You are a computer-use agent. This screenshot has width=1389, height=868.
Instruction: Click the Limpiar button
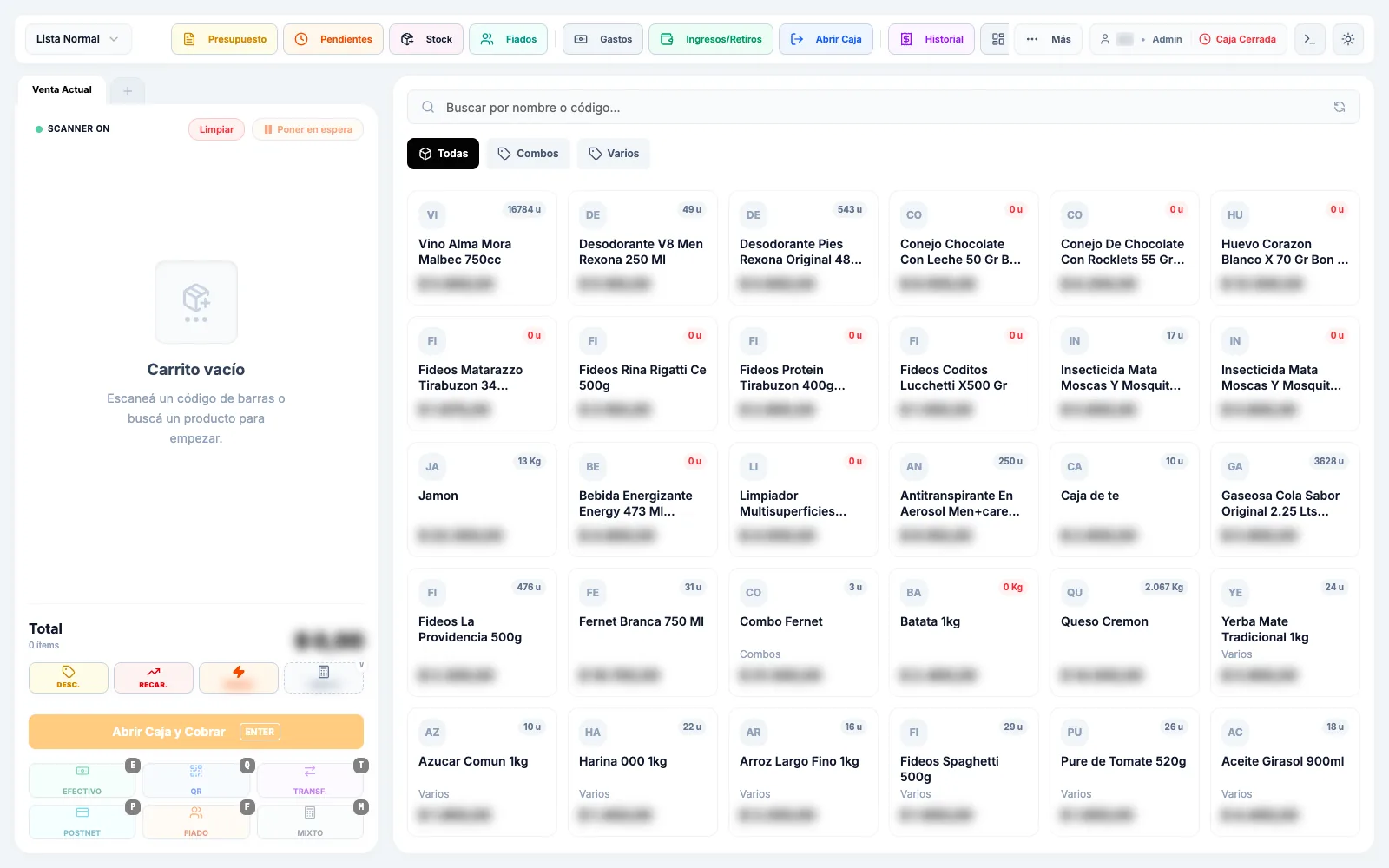click(216, 129)
